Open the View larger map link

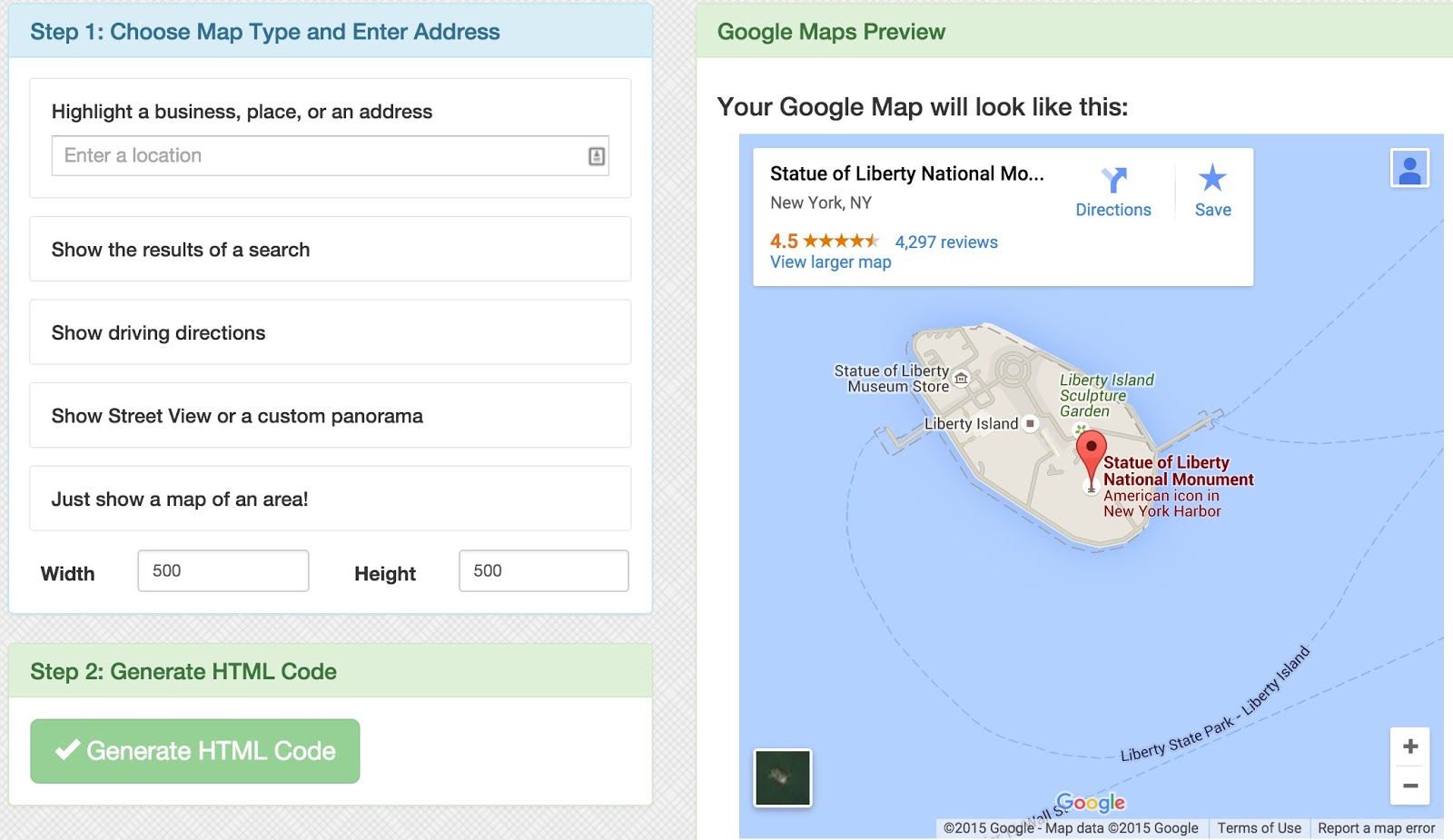[x=830, y=262]
